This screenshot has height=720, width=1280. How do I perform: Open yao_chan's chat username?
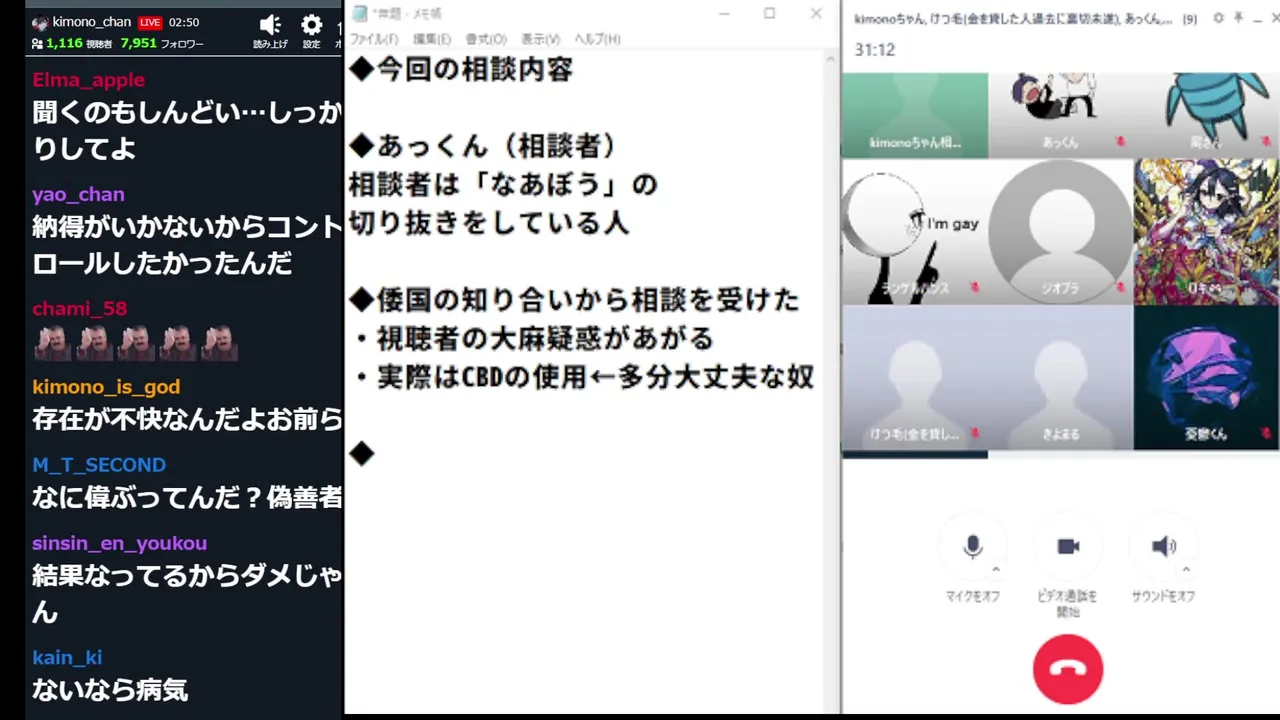78,194
